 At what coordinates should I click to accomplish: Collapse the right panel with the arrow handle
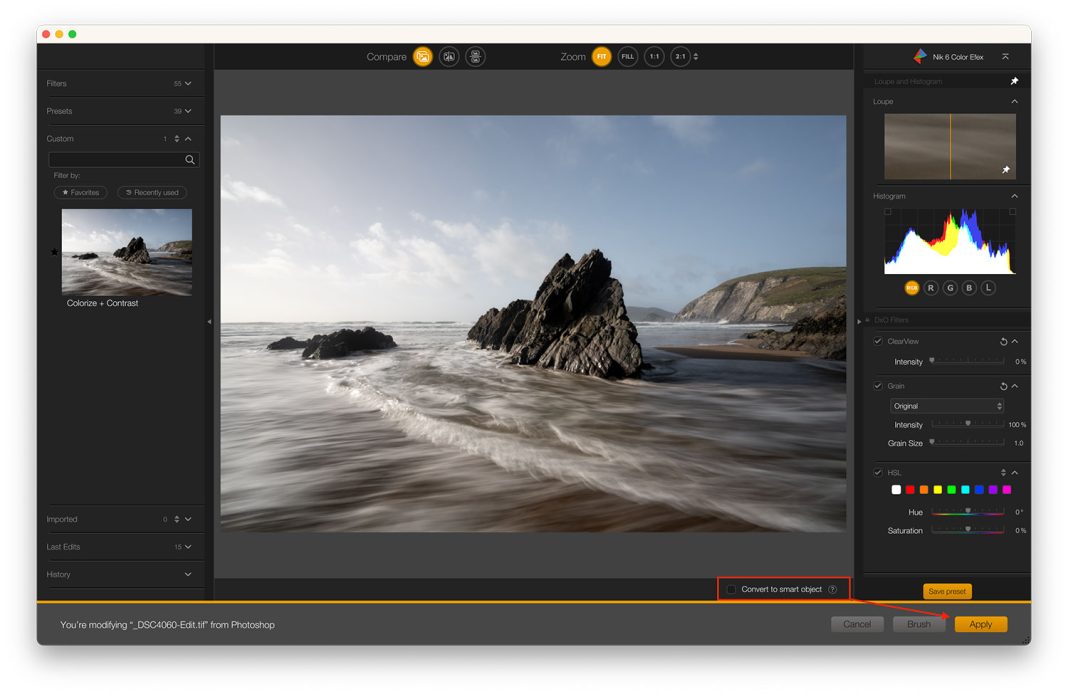pos(858,321)
